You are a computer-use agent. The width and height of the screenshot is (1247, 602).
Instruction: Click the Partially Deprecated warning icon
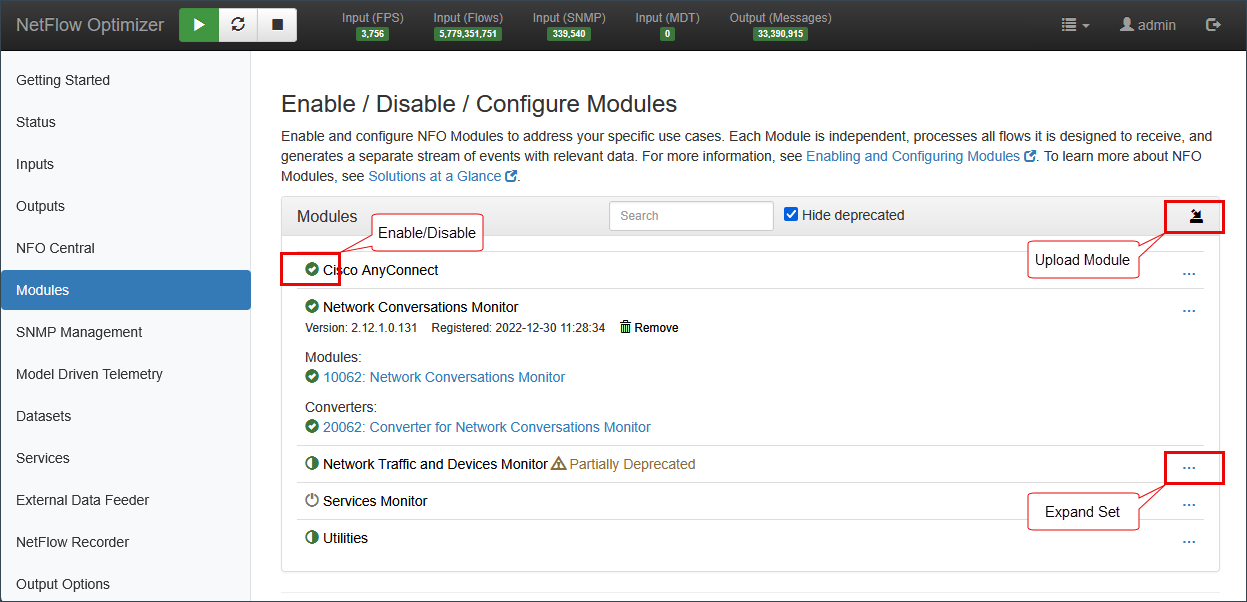point(559,464)
